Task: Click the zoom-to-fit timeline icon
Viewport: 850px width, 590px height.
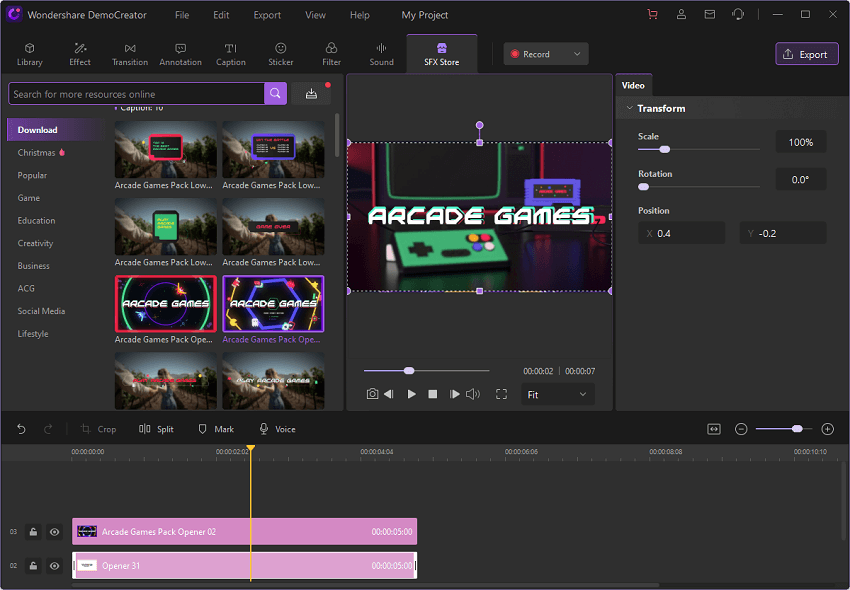Action: (714, 429)
